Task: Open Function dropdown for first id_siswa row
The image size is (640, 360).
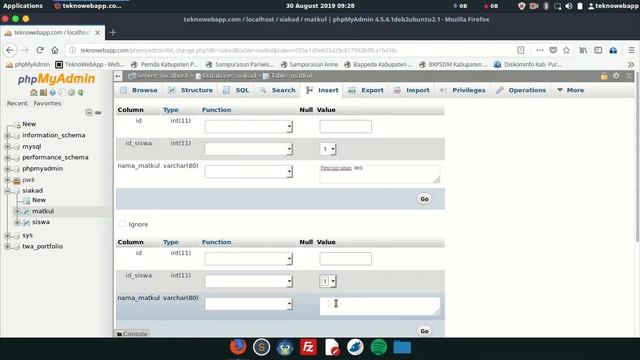Action: pos(249,149)
